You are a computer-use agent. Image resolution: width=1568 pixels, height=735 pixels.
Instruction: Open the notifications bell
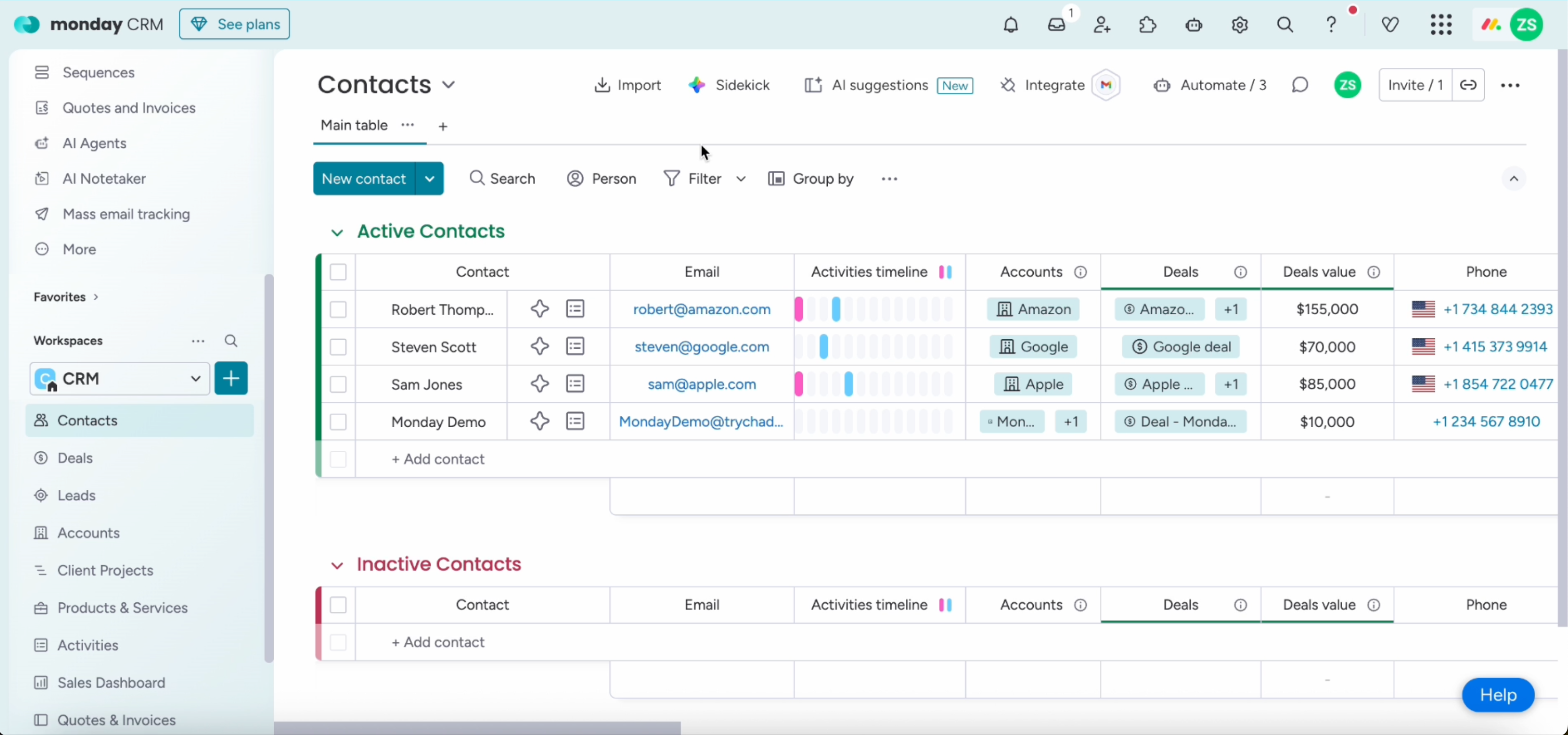tap(1010, 25)
